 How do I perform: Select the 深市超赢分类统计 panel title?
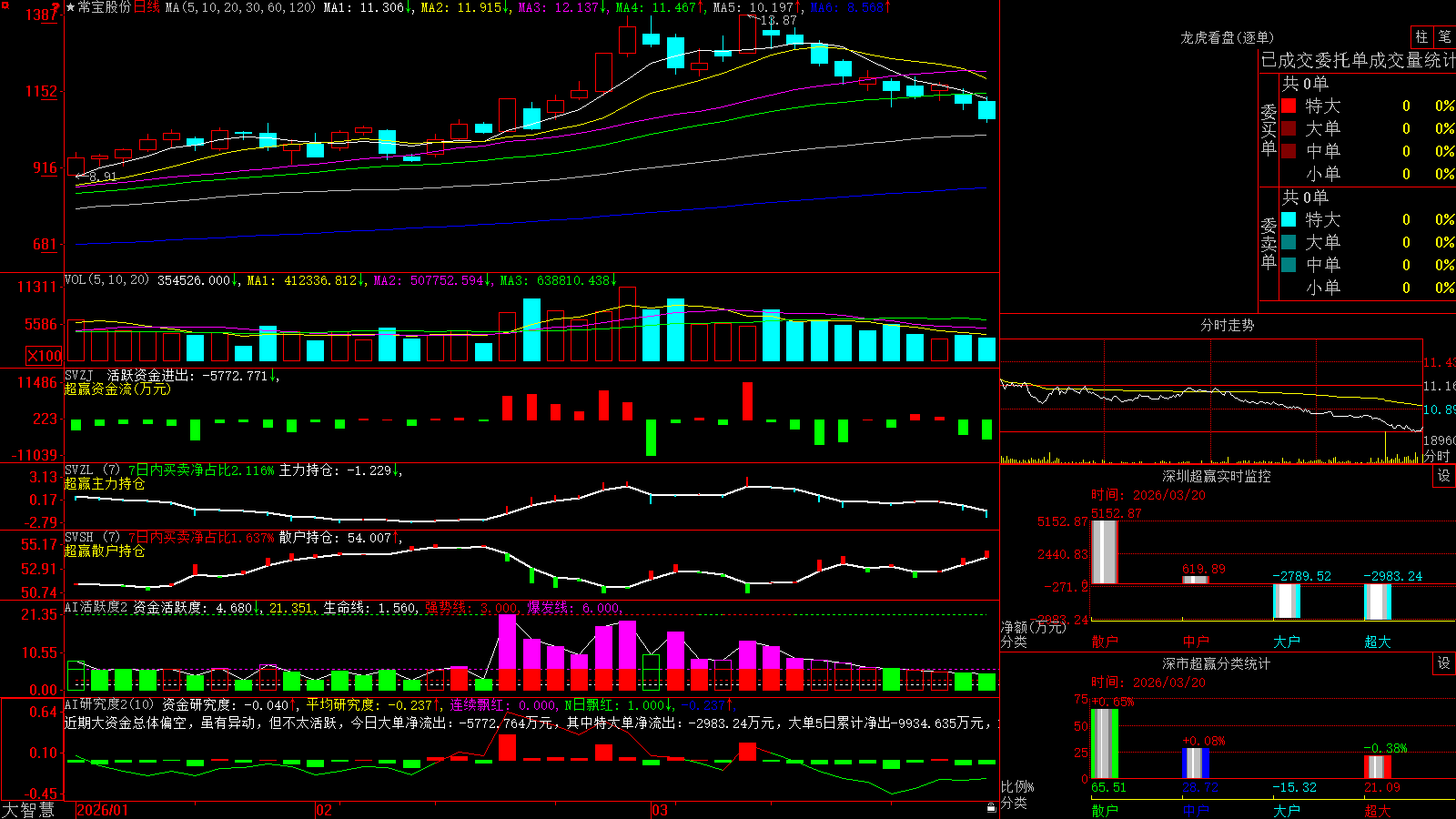coord(1216,663)
